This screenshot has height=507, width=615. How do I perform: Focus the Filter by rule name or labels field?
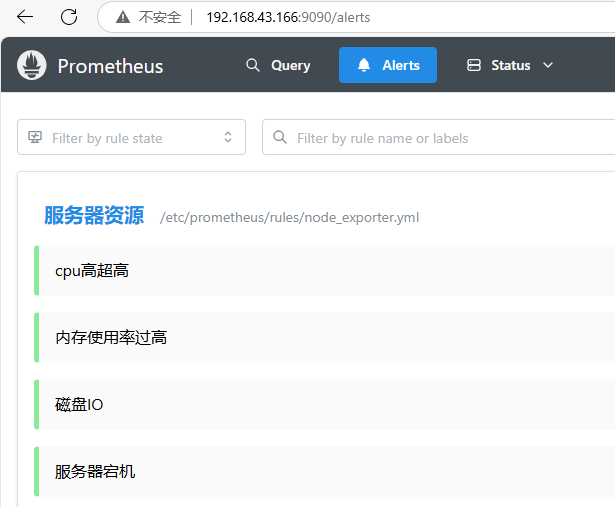[x=439, y=137]
